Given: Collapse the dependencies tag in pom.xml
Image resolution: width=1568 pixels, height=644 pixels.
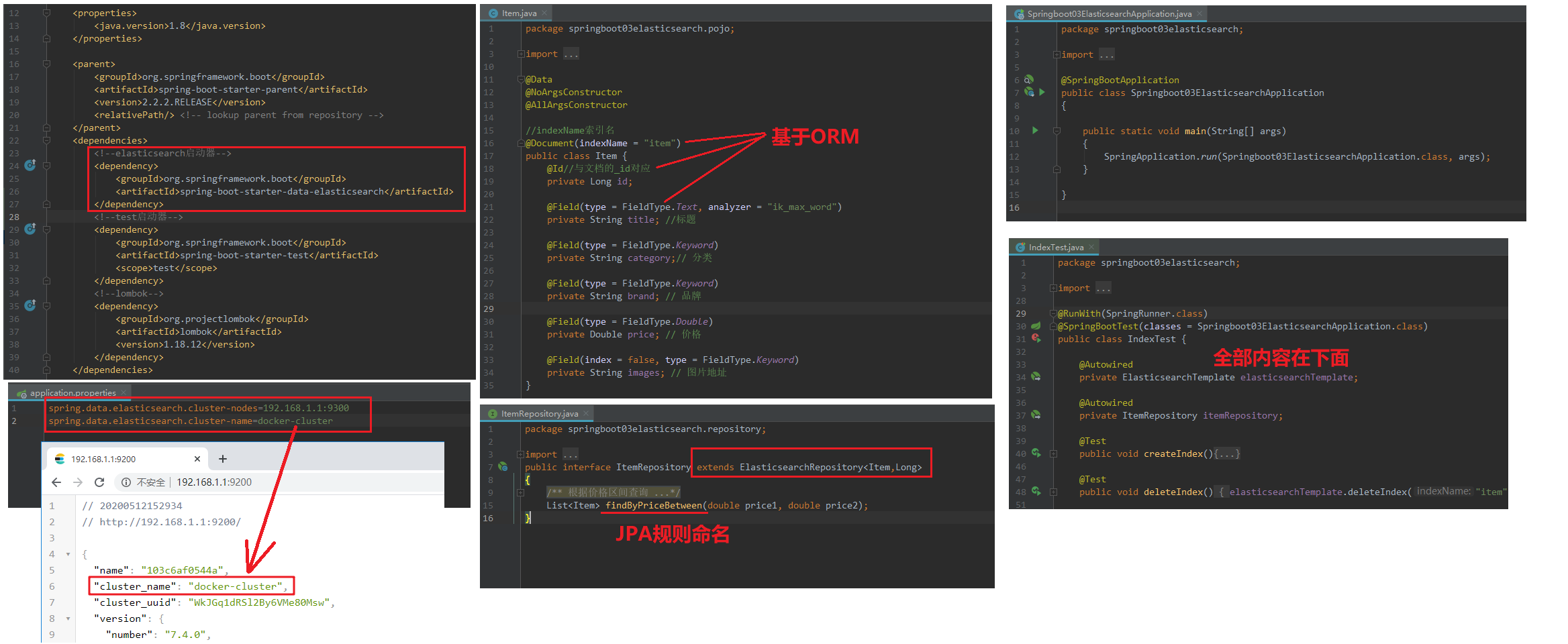Looking at the screenshot, I should click(46, 140).
